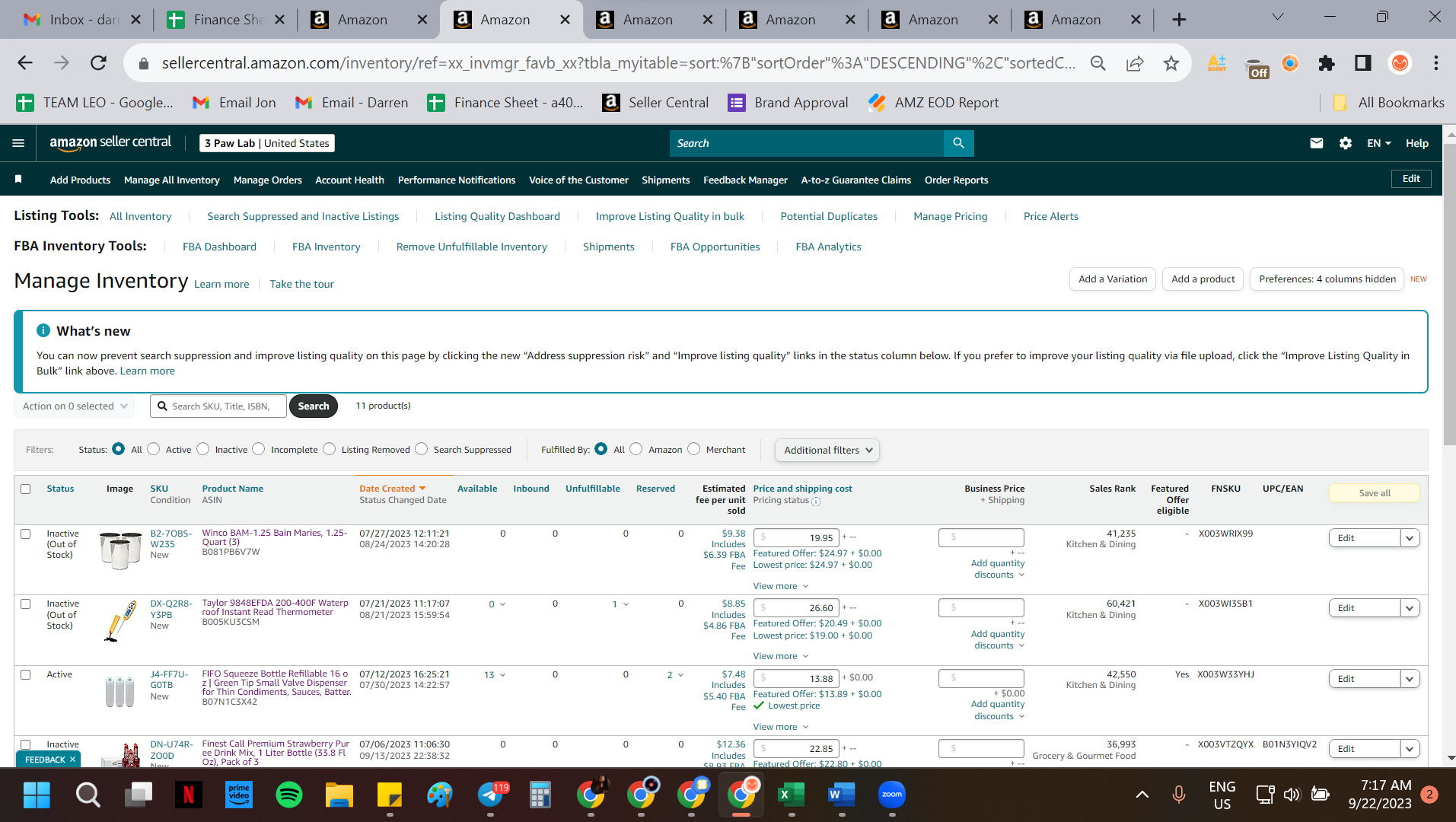This screenshot has width=1456, height=822.
Task: Open Spotify from the taskbar
Action: 288,795
